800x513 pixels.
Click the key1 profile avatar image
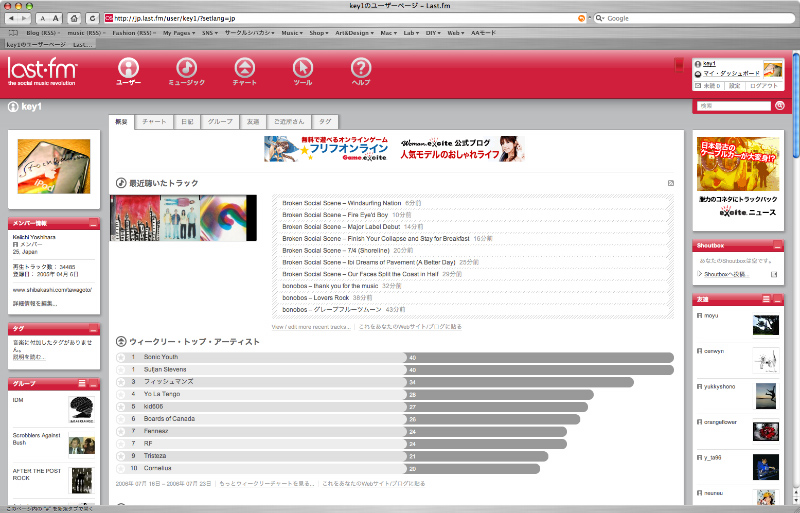tap(54, 166)
